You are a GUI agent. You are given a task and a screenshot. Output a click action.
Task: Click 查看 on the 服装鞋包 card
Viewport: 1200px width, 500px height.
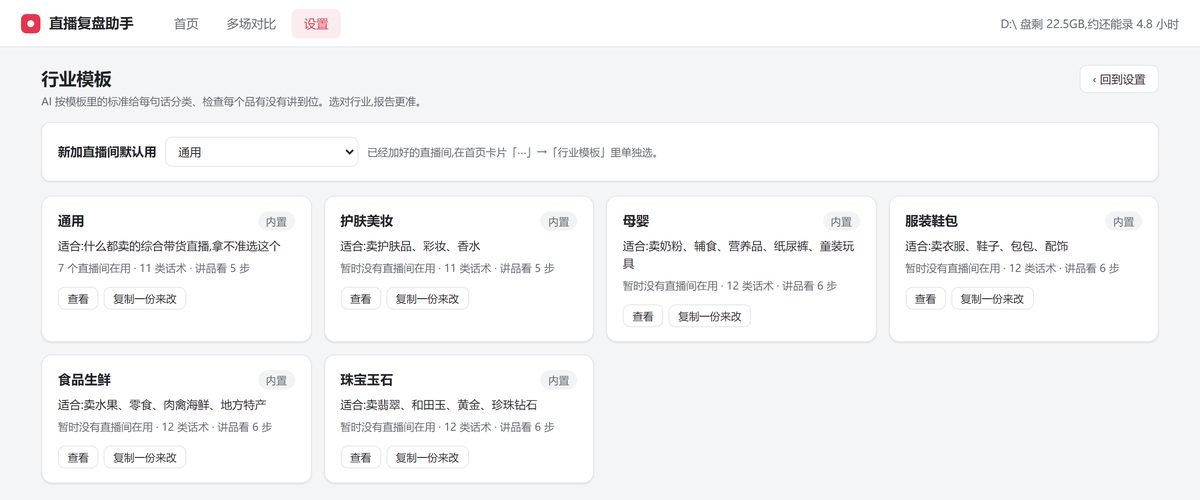tap(926, 298)
